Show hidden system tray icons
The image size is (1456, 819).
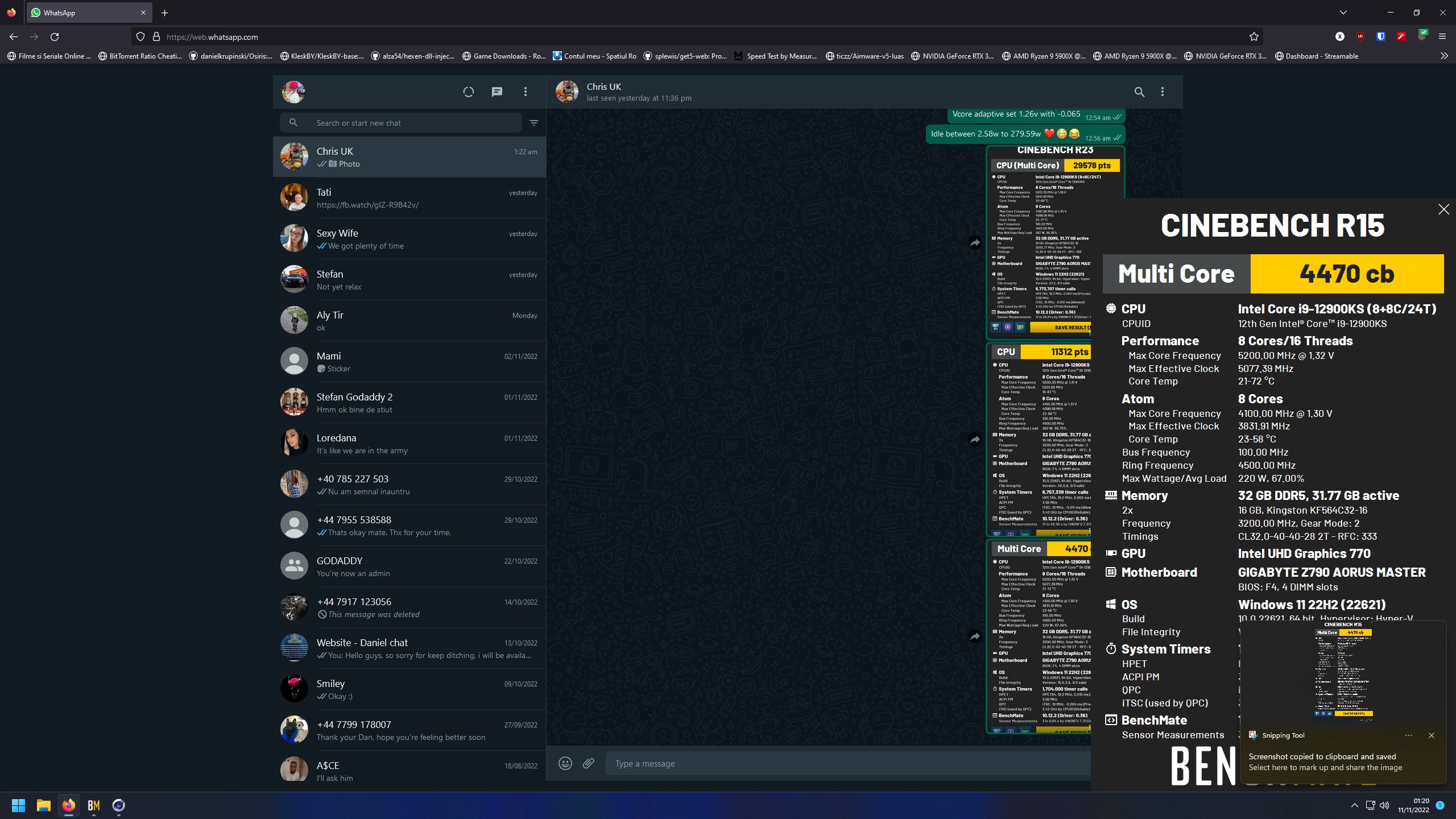1354,805
